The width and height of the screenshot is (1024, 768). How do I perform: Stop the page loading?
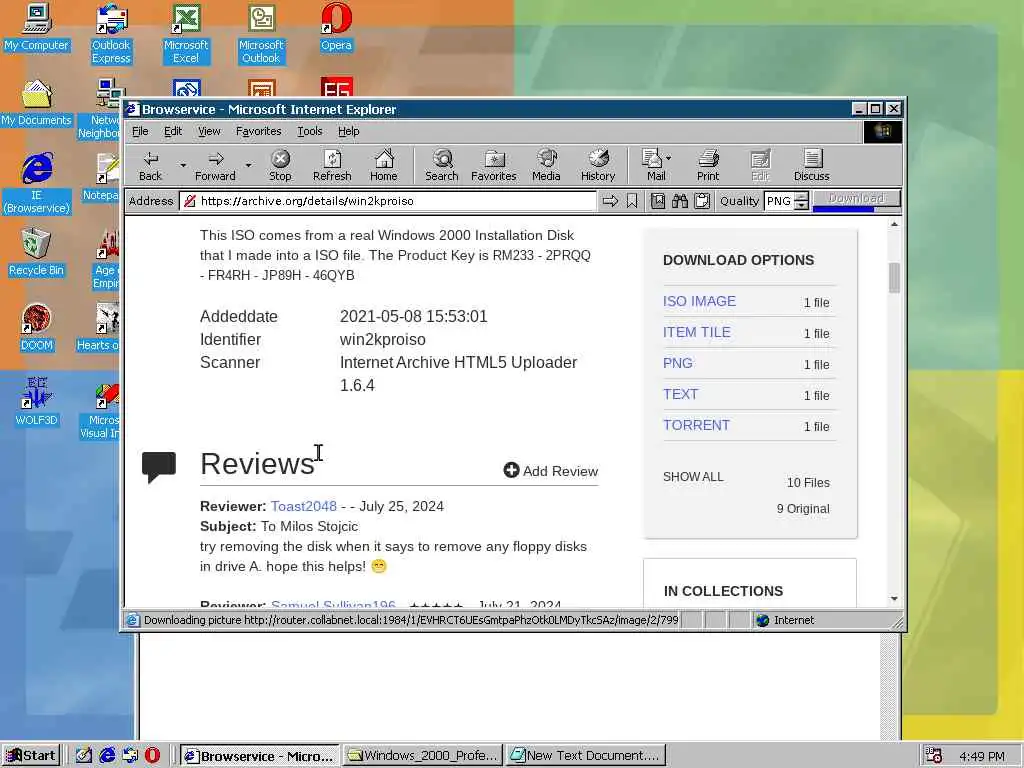tap(280, 166)
